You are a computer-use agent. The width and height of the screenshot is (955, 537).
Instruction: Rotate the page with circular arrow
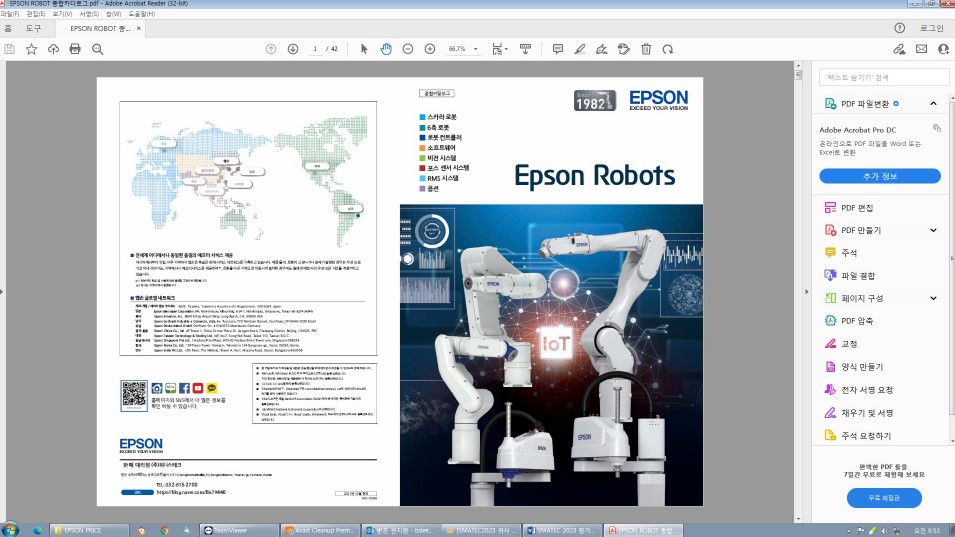pos(668,49)
